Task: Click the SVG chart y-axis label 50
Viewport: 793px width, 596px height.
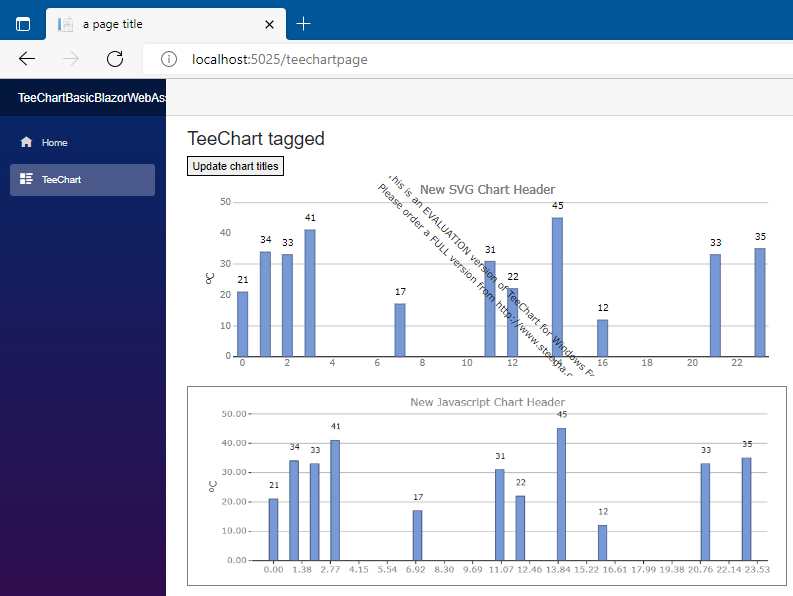Action: [x=225, y=202]
